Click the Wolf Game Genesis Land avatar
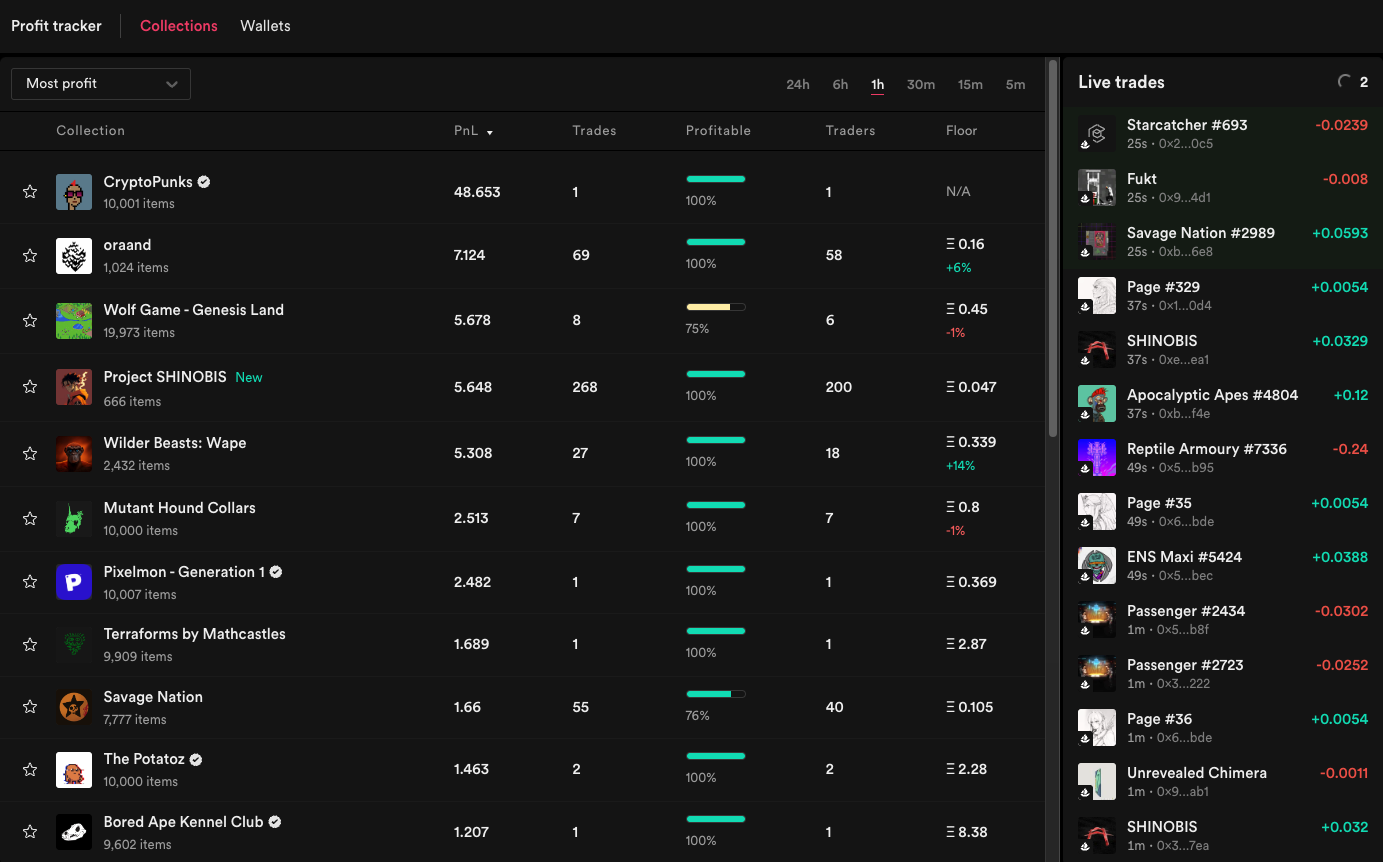 click(74, 321)
